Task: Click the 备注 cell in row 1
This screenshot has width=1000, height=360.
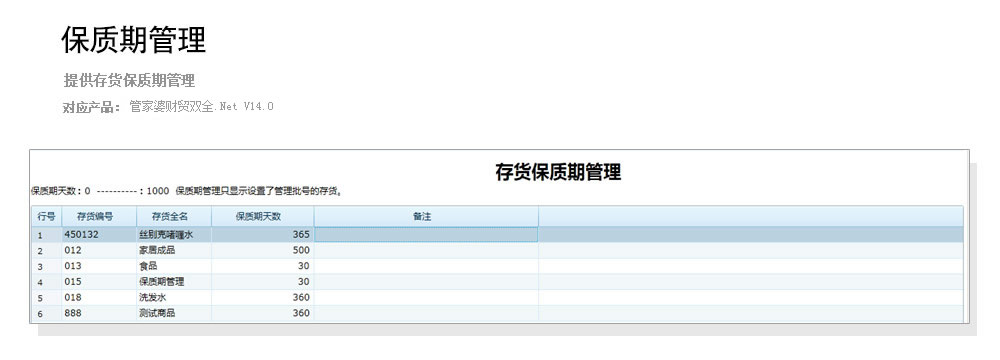Action: click(x=425, y=234)
